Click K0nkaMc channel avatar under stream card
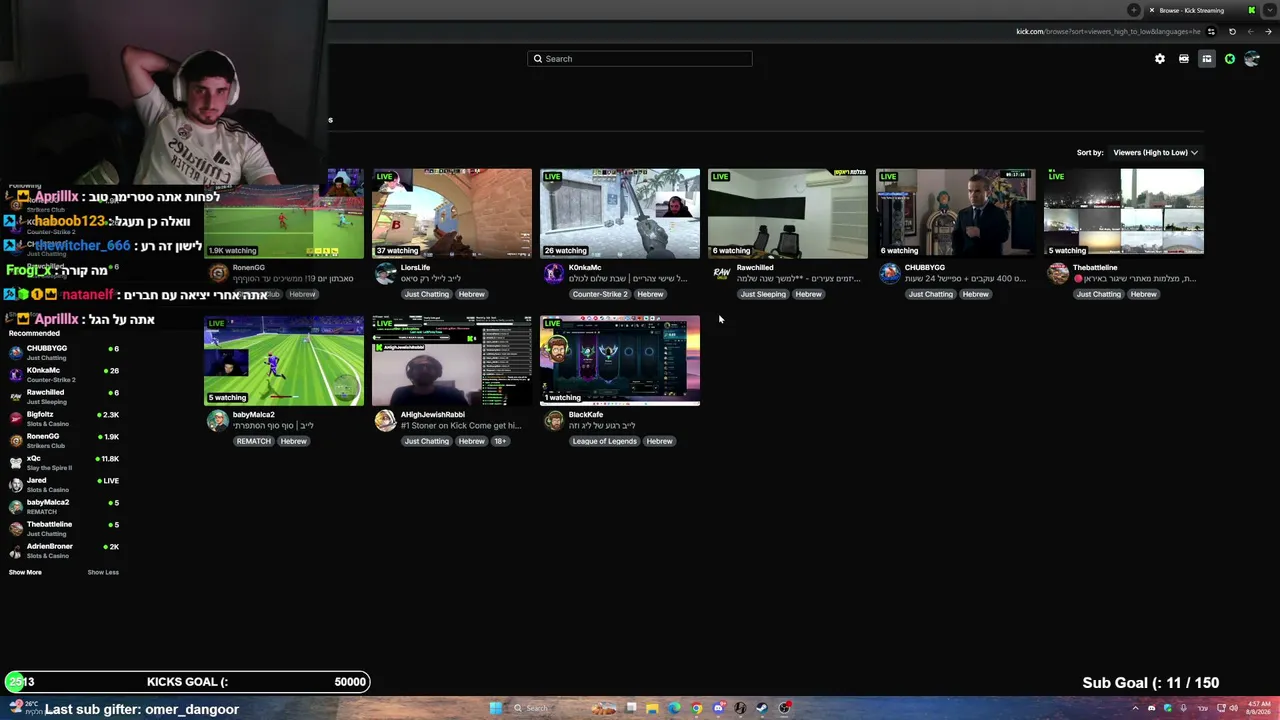Screen dimensions: 1280x720 point(553,274)
